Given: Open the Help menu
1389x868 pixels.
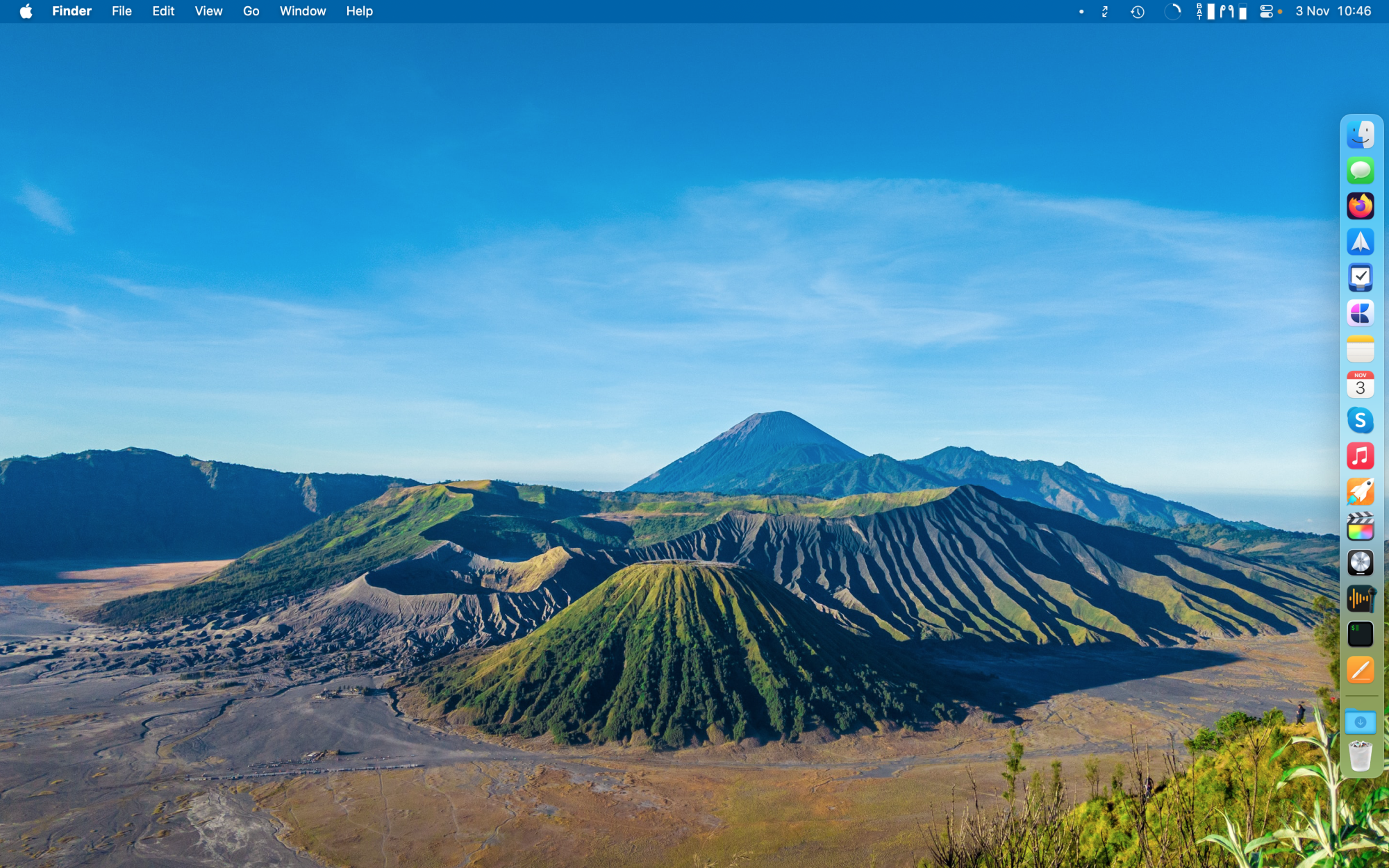Looking at the screenshot, I should coord(359,11).
